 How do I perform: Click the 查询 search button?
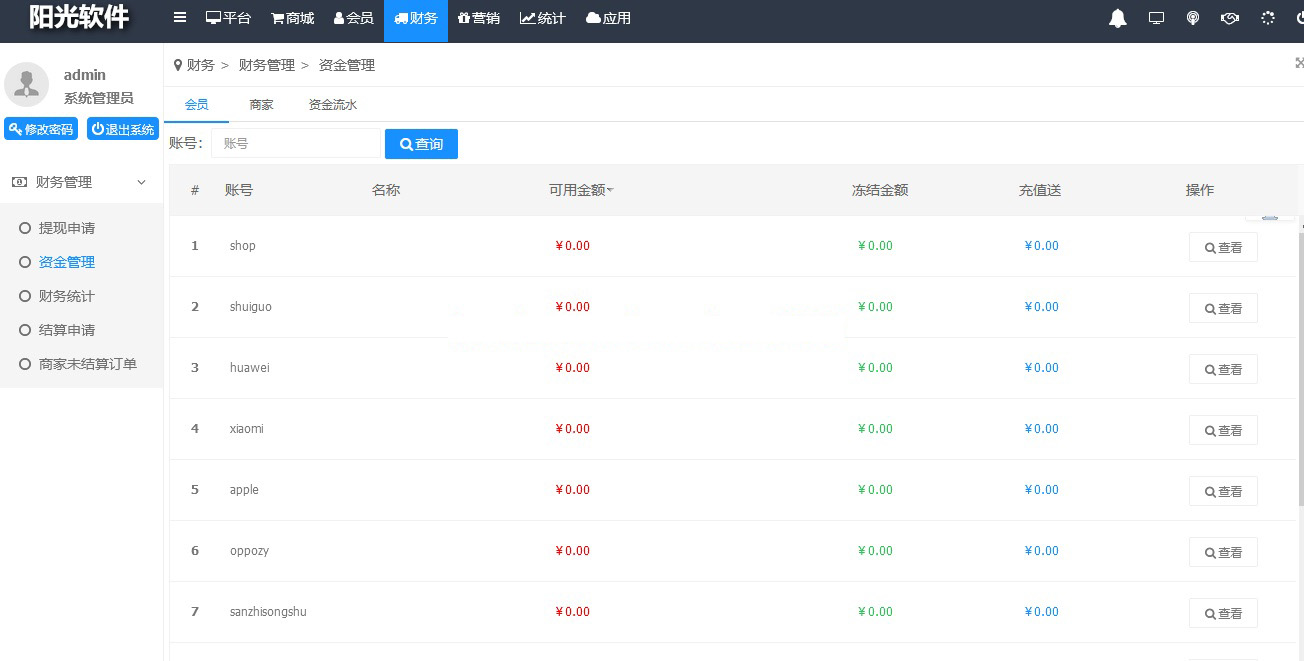coord(421,144)
